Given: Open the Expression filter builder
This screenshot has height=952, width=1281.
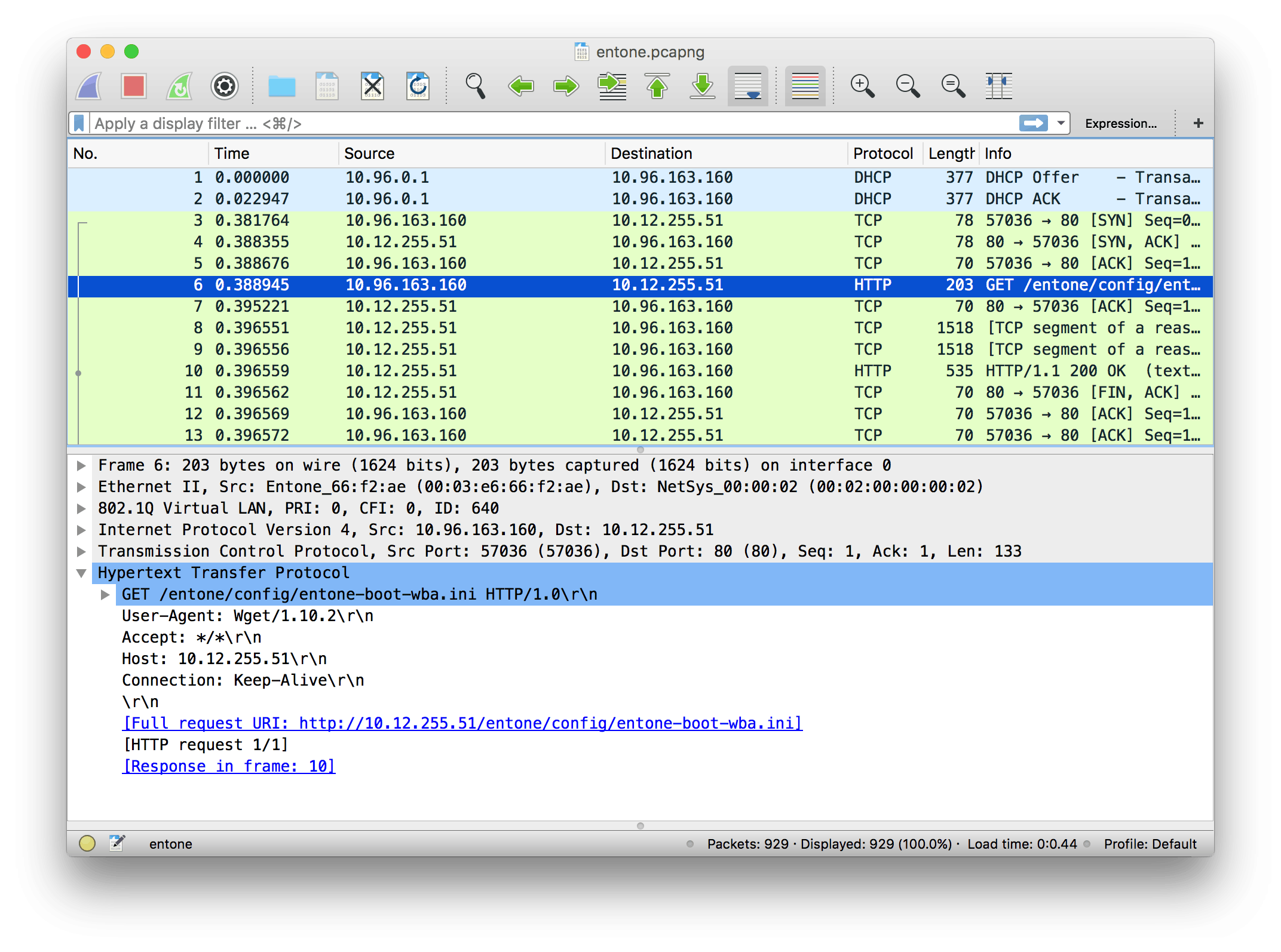Looking at the screenshot, I should click(x=1121, y=123).
